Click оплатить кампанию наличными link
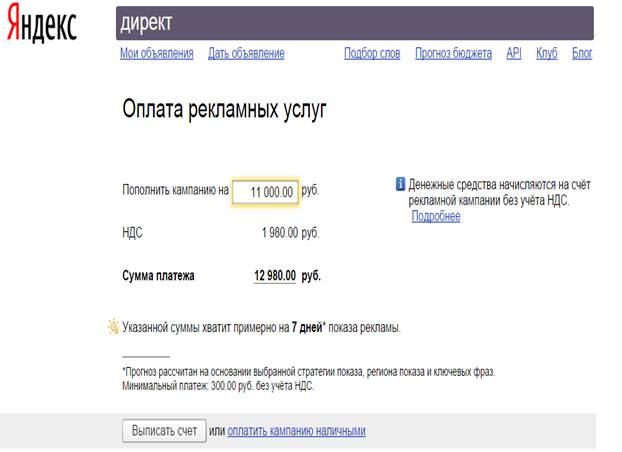Viewport: 622px width, 452px height. [296, 431]
